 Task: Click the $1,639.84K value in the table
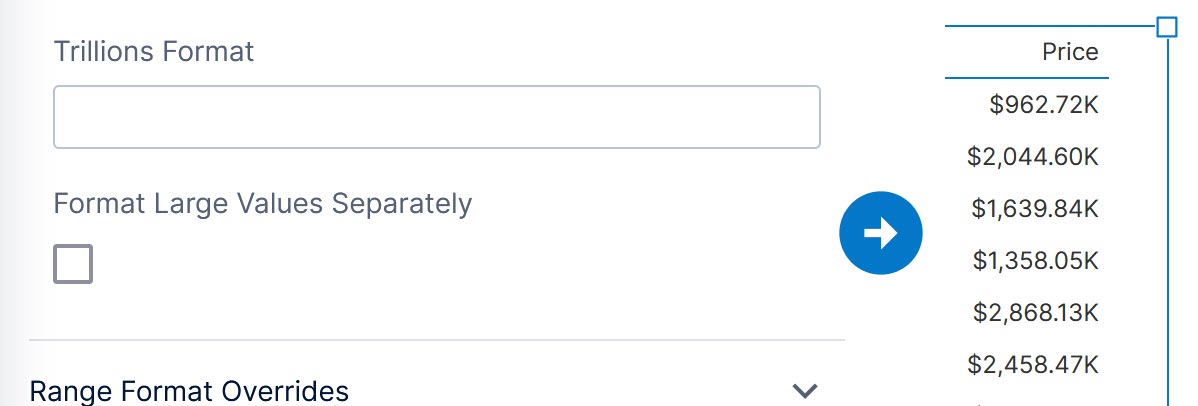[x=1035, y=208]
